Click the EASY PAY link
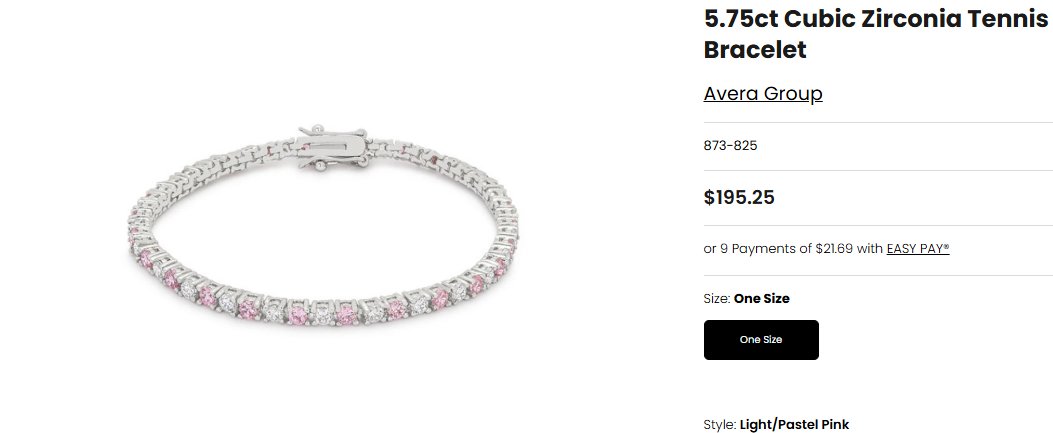The image size is (1053, 433). (x=918, y=248)
